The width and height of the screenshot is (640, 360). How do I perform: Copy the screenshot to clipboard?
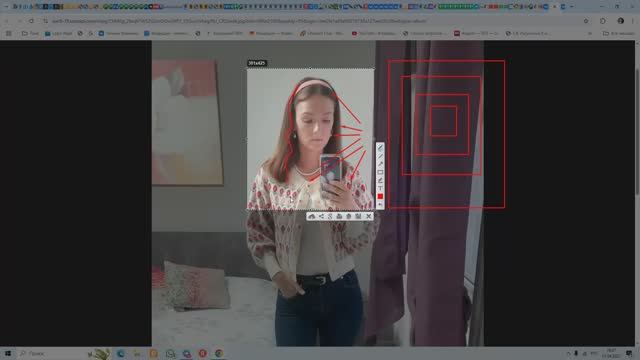[x=349, y=216]
